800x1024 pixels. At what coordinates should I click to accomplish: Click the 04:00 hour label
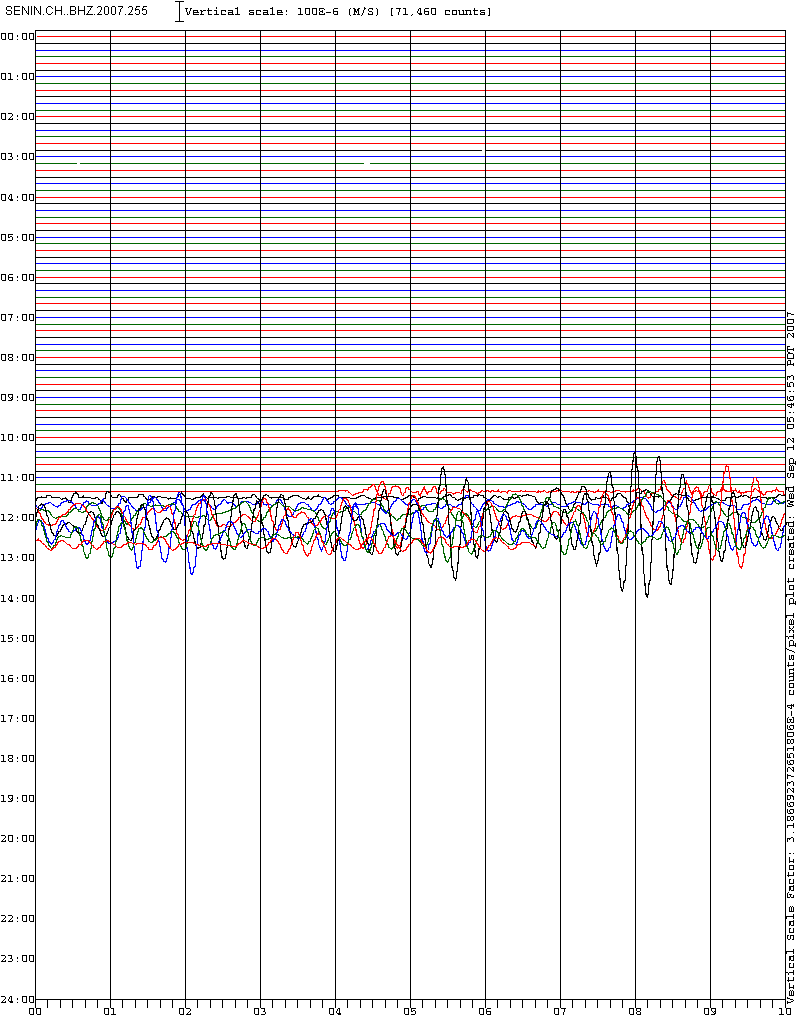click(x=17, y=197)
